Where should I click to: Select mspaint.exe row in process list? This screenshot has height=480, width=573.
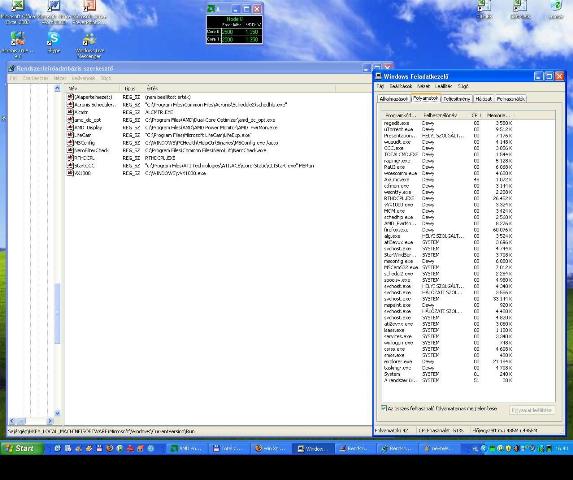point(448,305)
